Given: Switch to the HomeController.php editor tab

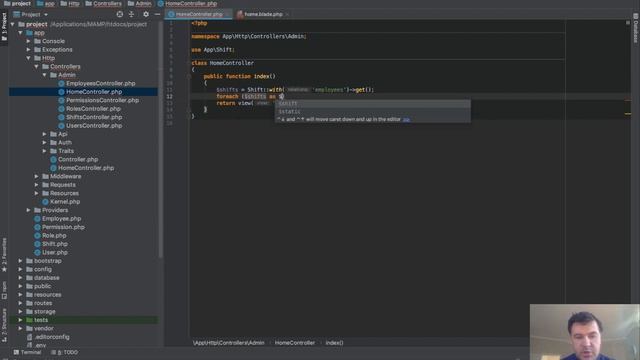Looking at the screenshot, I should (x=199, y=14).
